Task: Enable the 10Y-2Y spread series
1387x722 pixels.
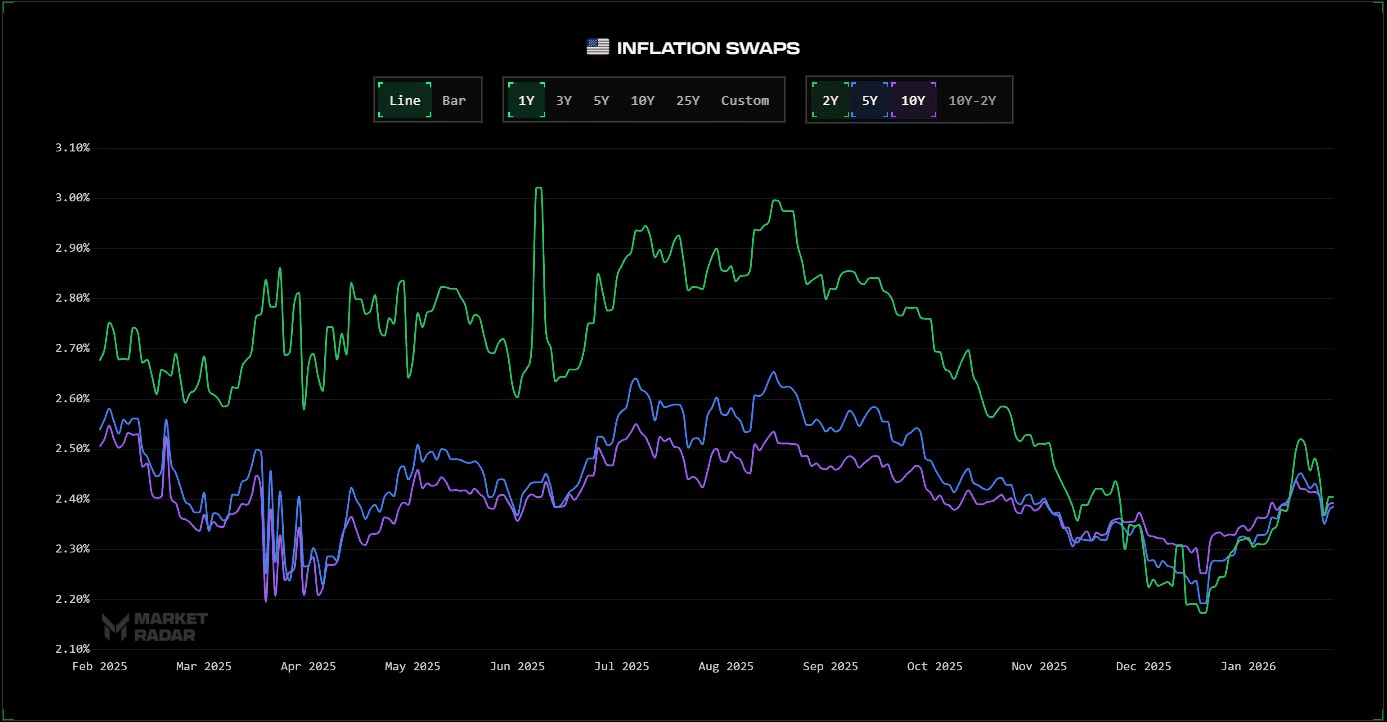Action: tap(972, 100)
